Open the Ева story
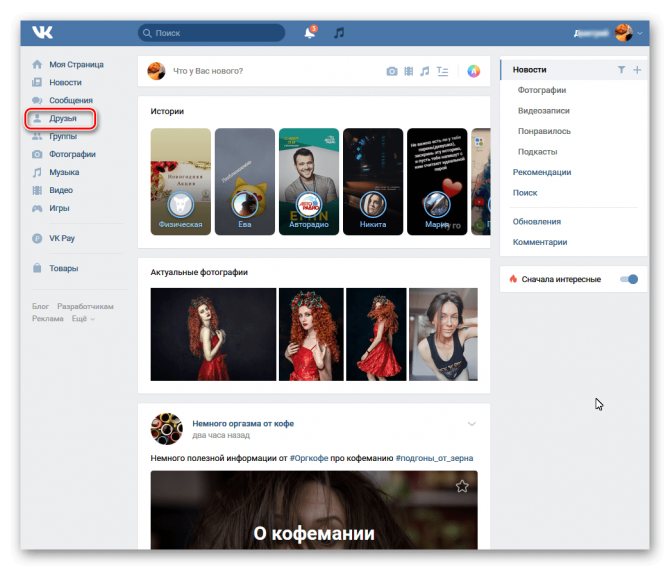The width and height of the screenshot is (670, 570). click(x=245, y=182)
